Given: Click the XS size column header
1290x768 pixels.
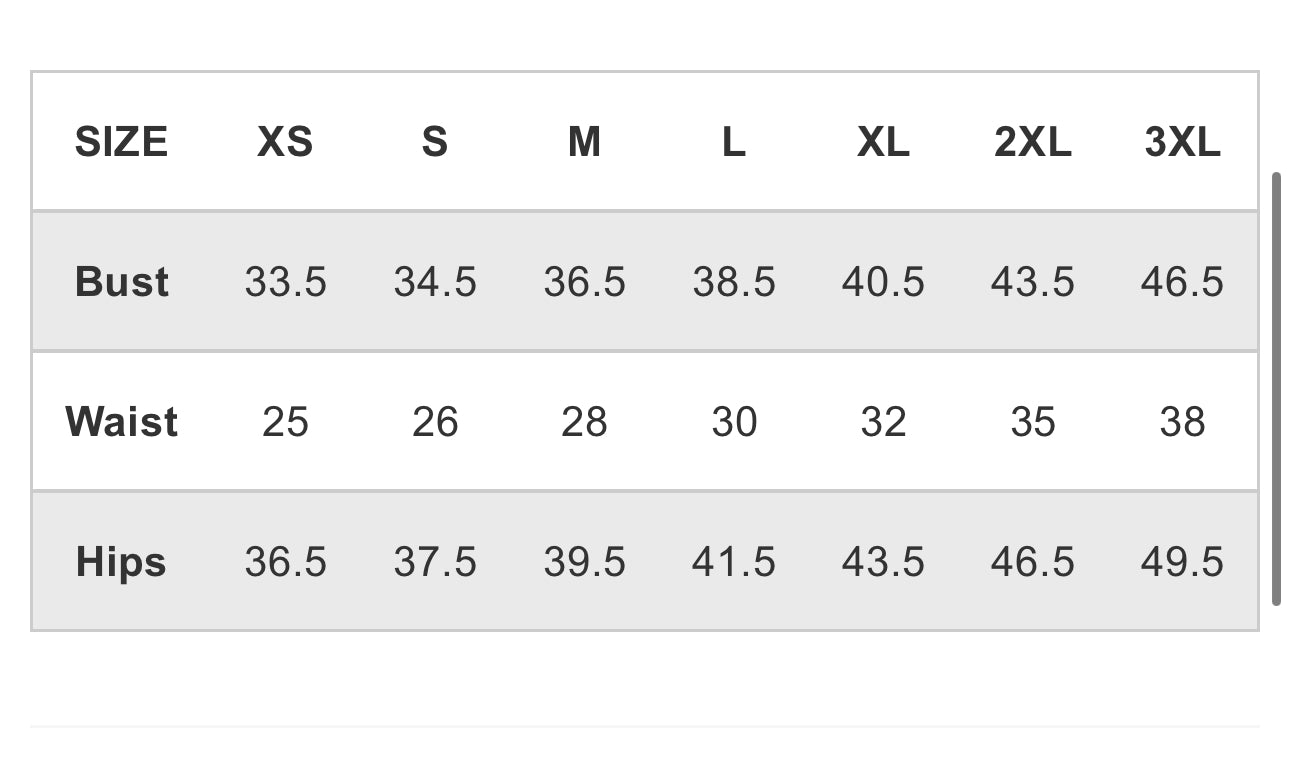Looking at the screenshot, I should tap(285, 142).
